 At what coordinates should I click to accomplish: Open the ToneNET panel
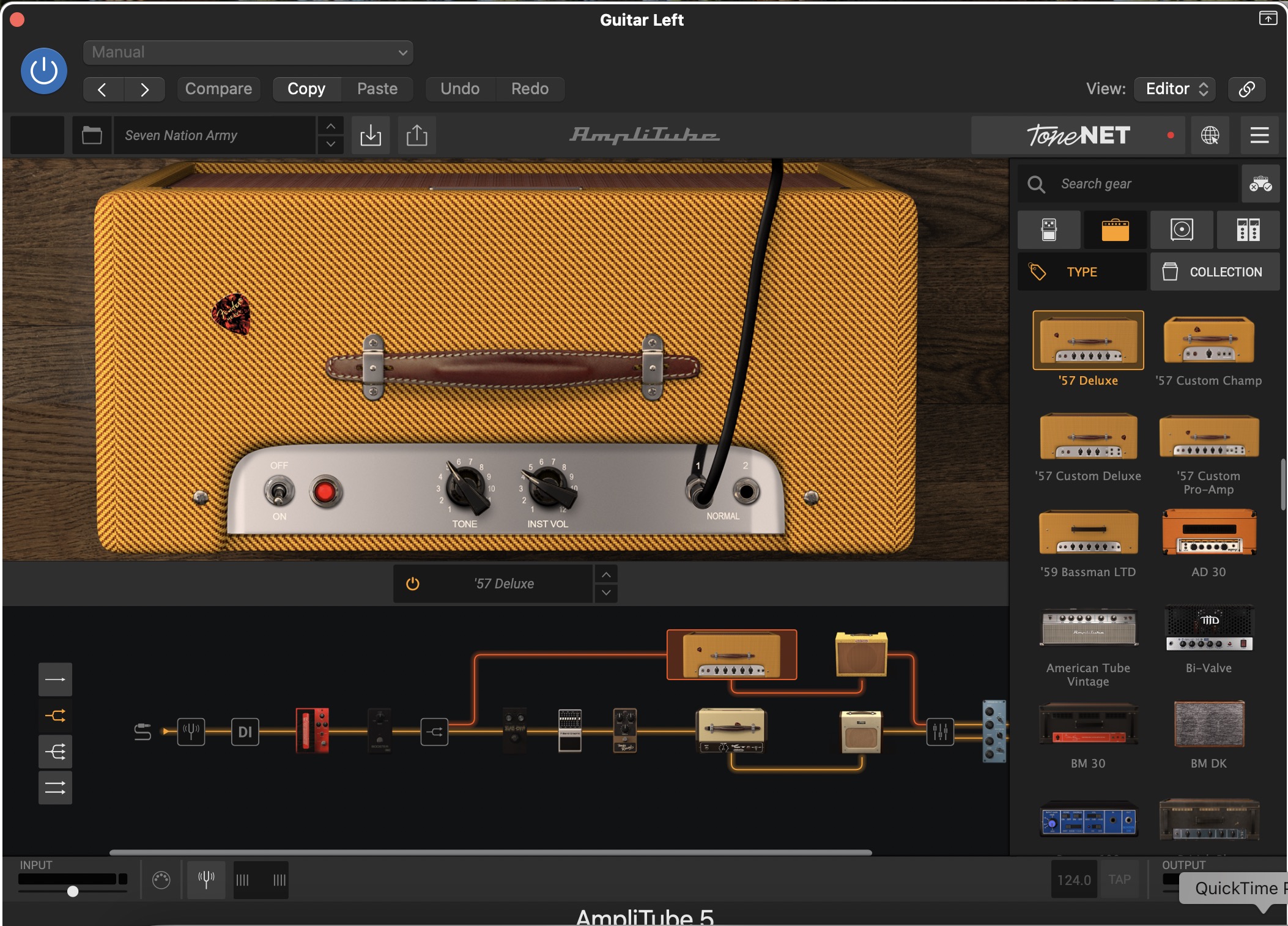pos(1078,135)
